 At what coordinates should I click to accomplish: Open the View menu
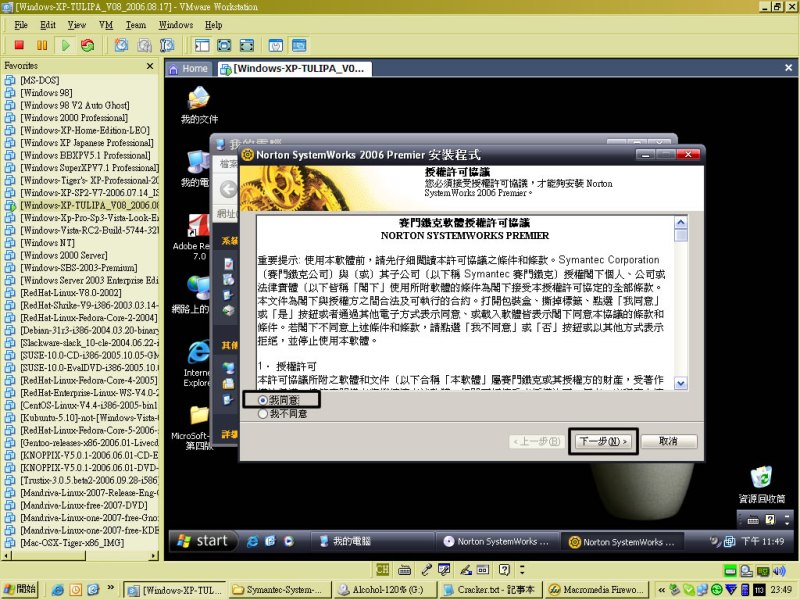click(77, 24)
